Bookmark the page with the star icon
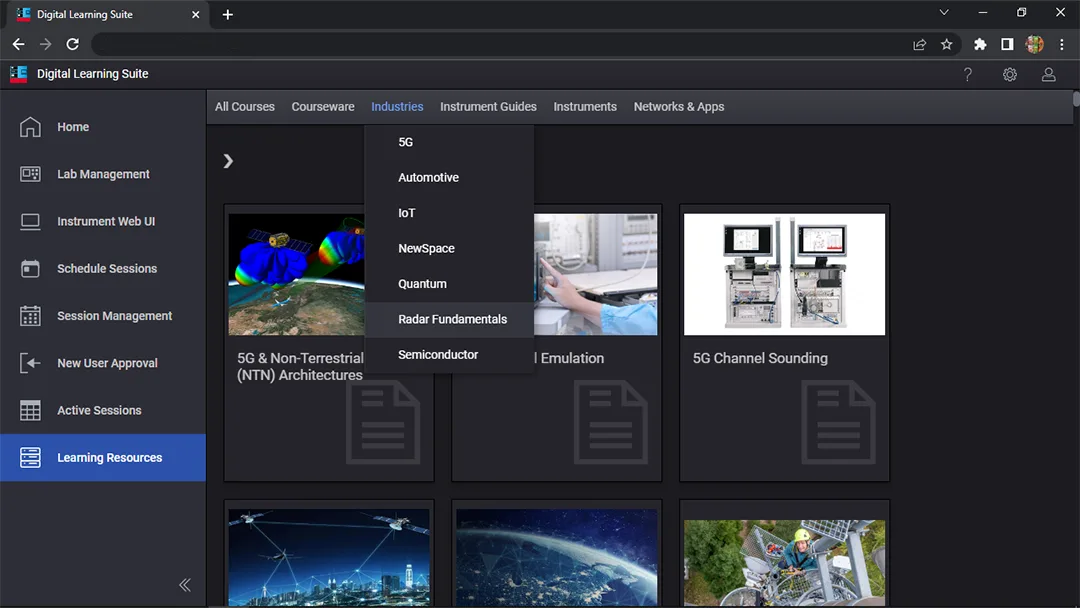1080x608 pixels. pos(946,44)
